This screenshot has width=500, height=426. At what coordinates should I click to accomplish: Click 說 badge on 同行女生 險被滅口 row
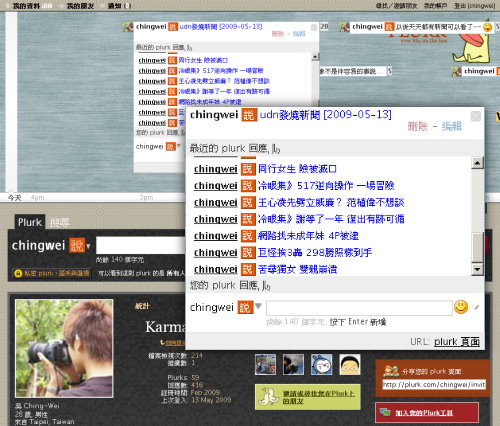(x=248, y=169)
